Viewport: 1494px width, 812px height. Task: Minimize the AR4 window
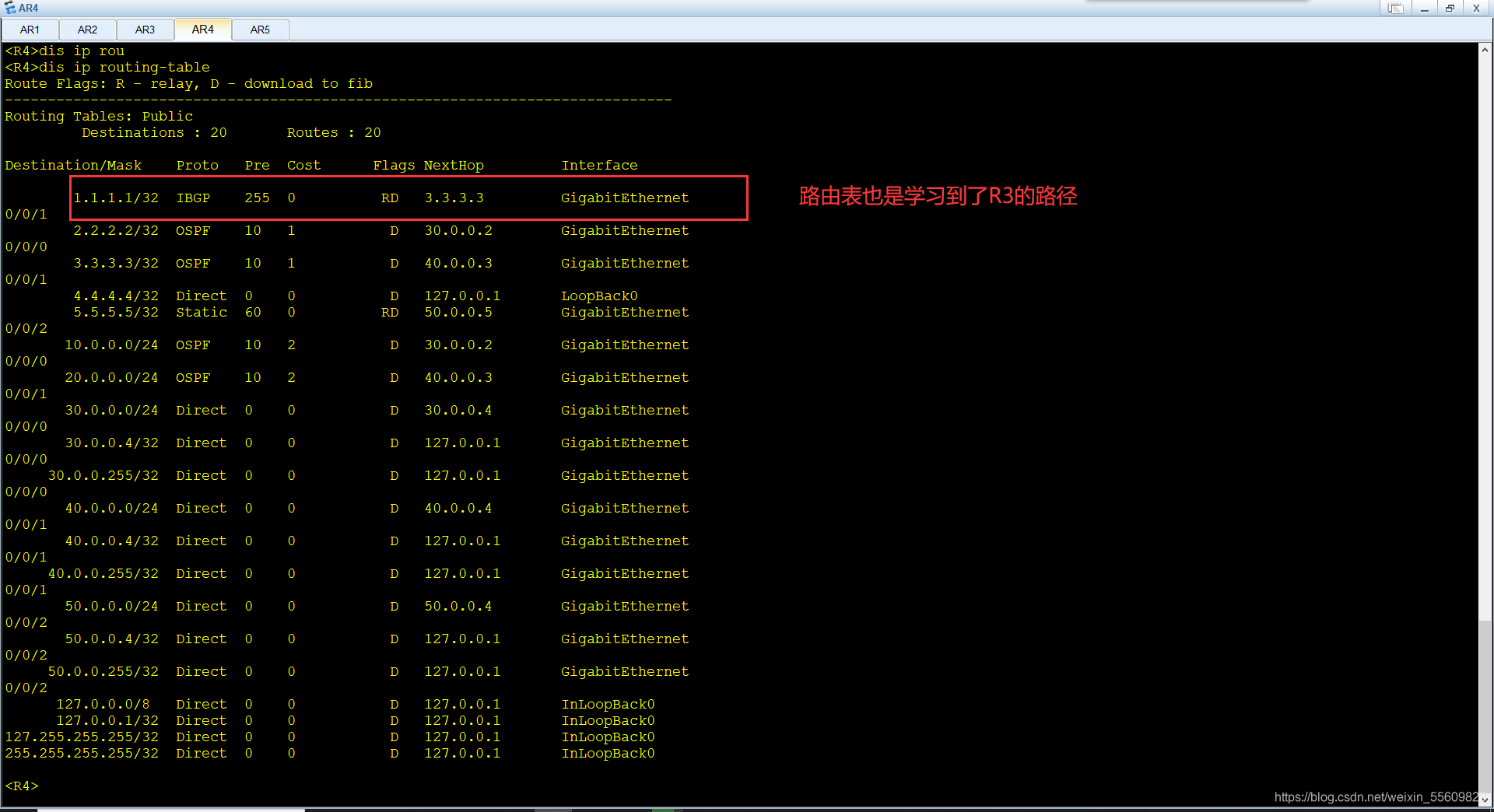click(1424, 8)
